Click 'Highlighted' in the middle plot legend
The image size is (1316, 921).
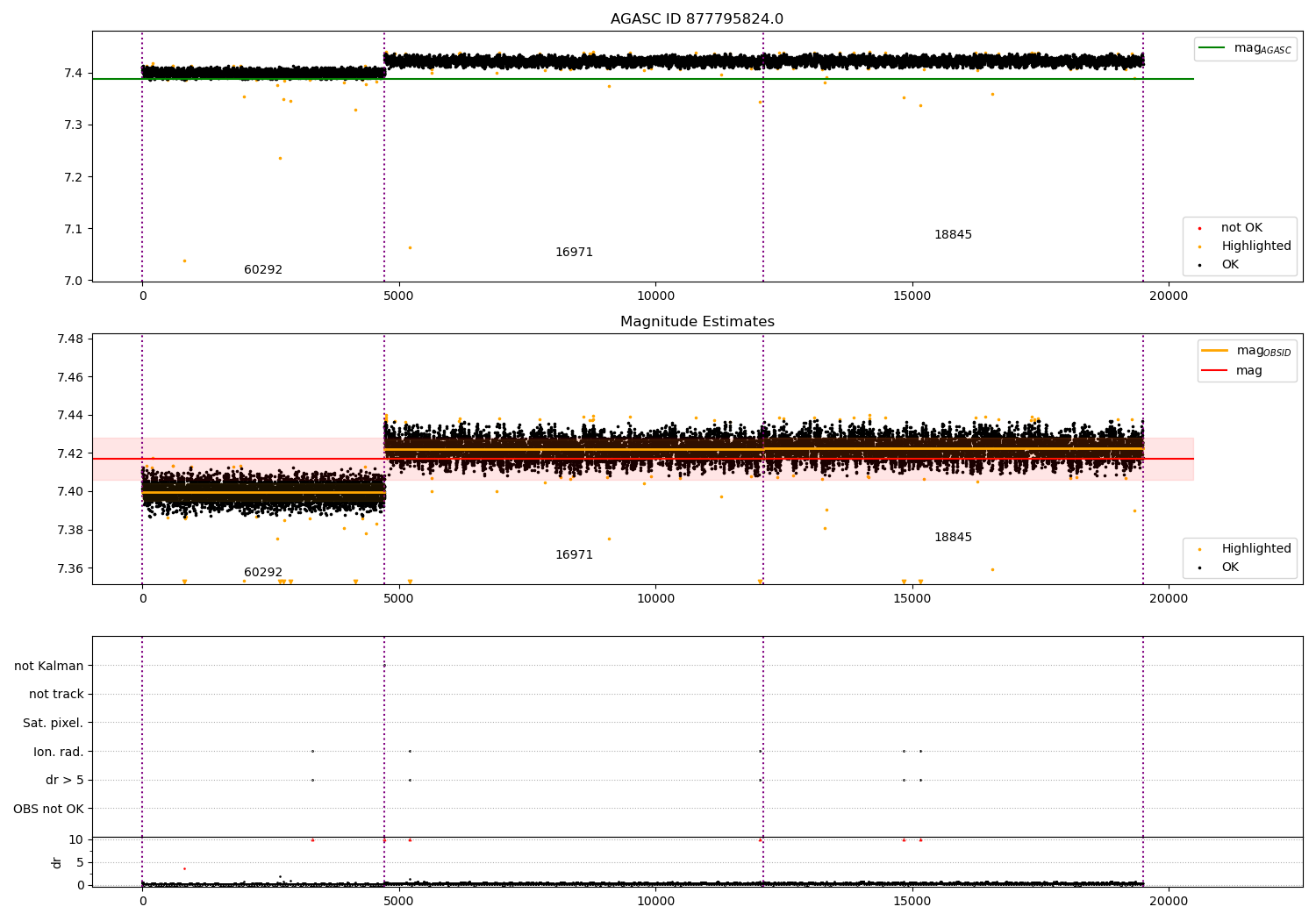[1256, 549]
